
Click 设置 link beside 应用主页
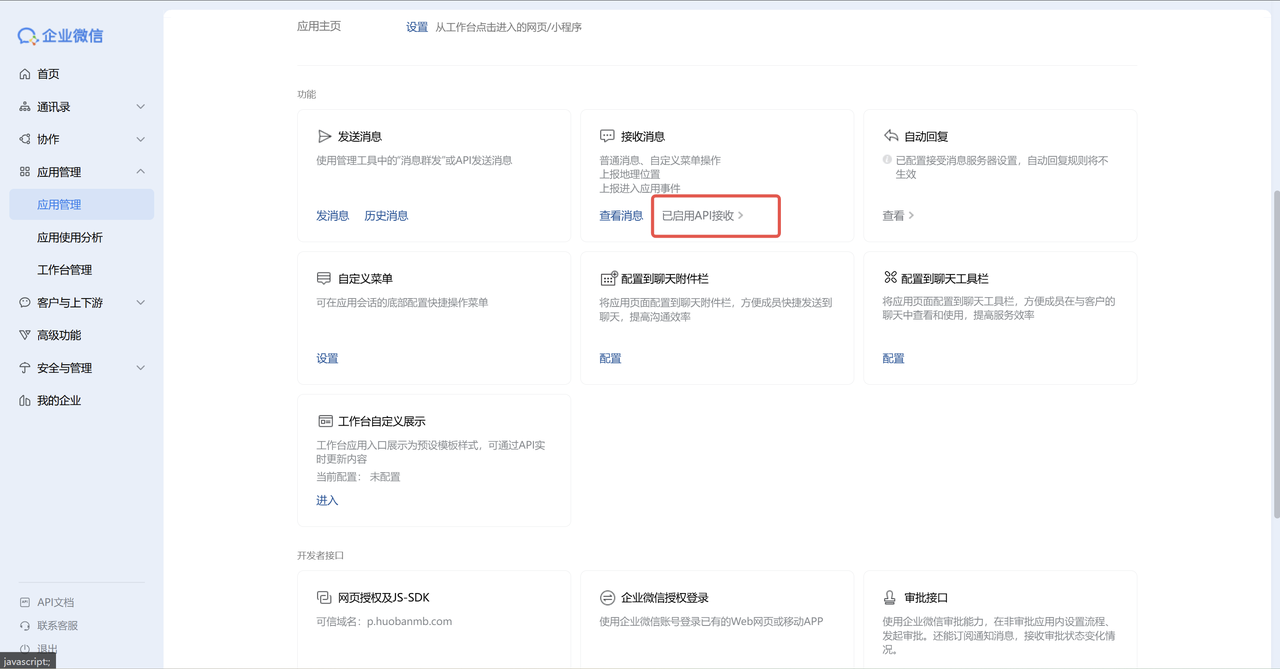point(417,27)
